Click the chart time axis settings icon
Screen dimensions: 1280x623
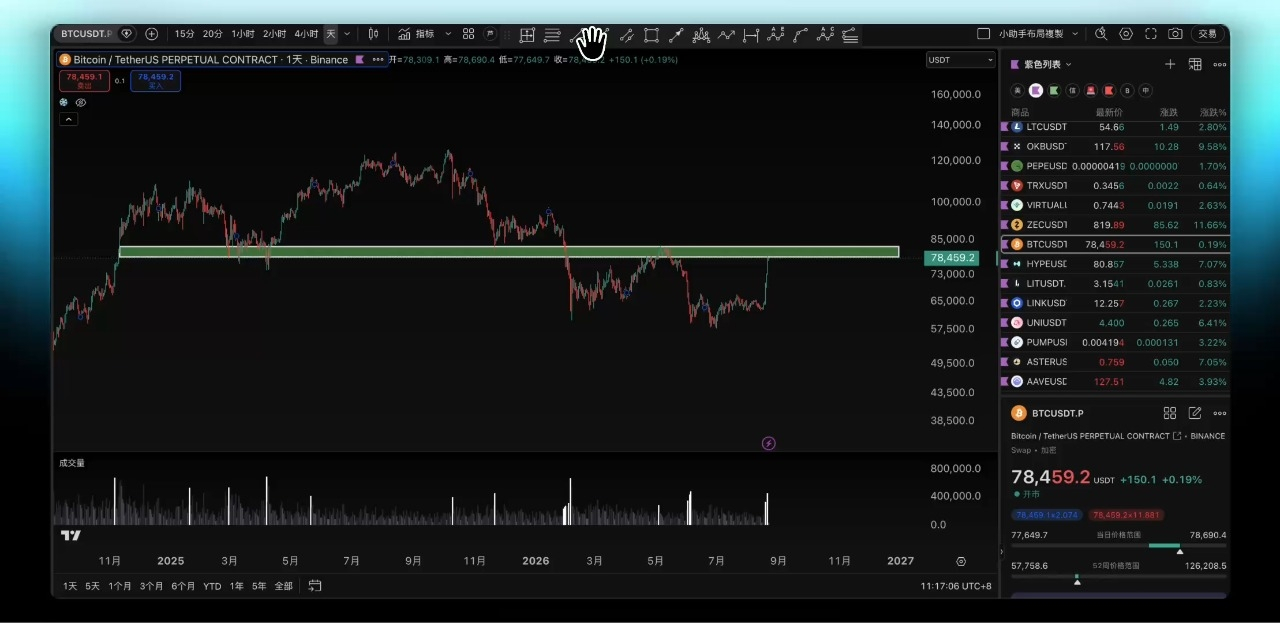961,561
